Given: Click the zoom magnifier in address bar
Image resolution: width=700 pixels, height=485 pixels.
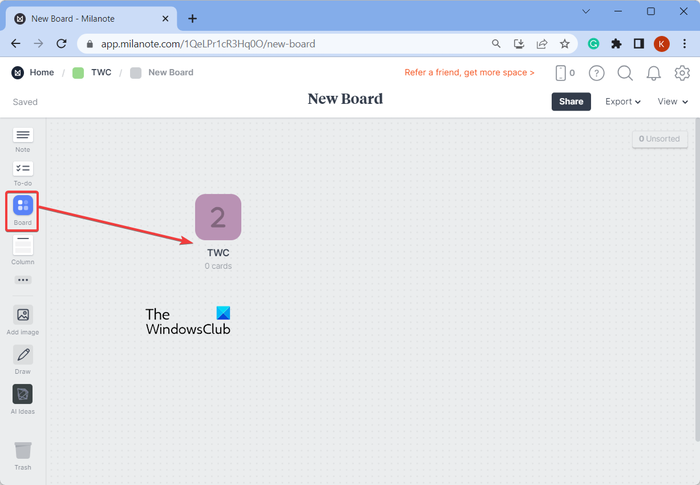Looking at the screenshot, I should (496, 44).
